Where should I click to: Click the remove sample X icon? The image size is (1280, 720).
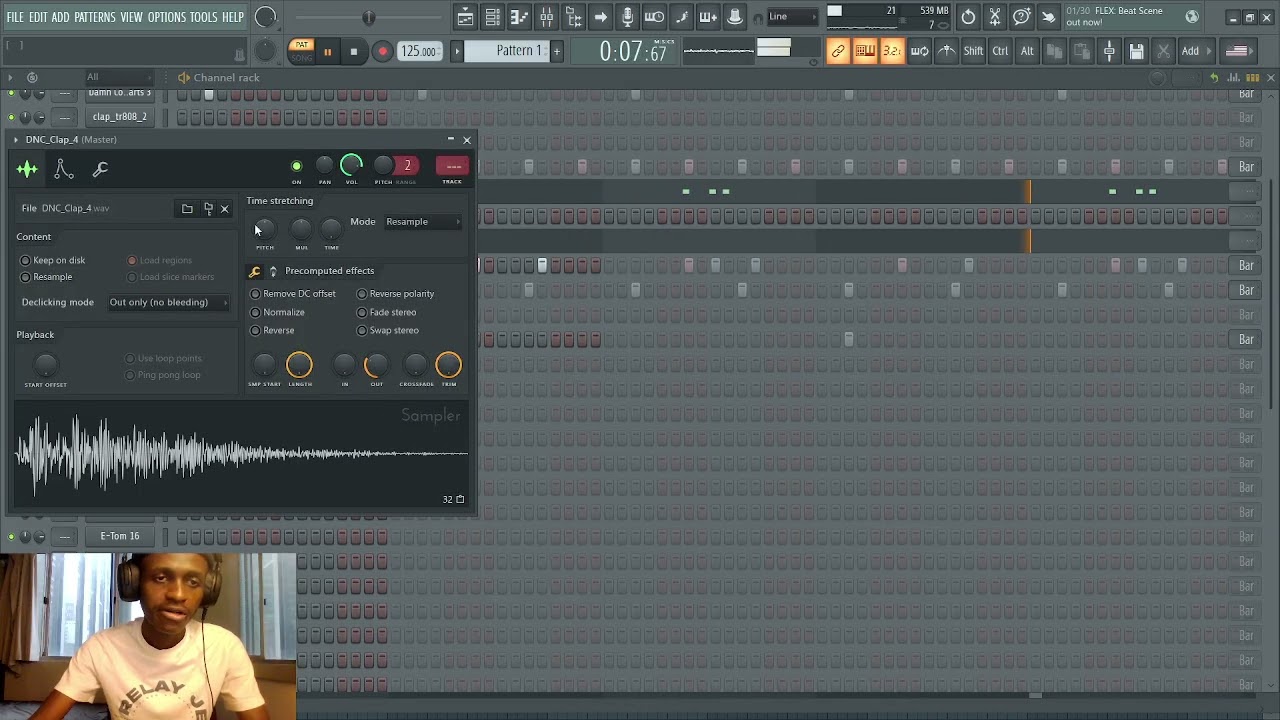pyautogui.click(x=225, y=209)
